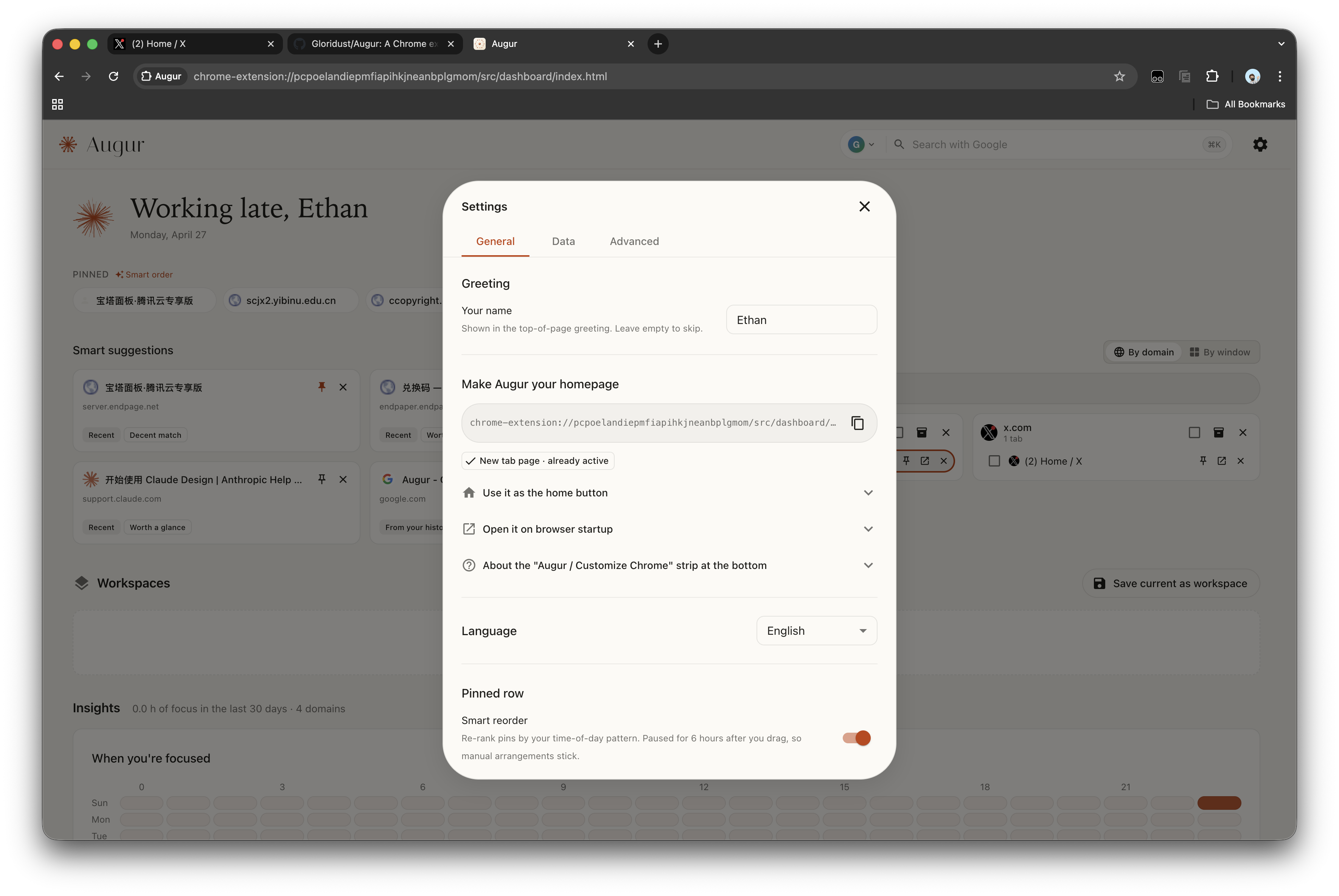Expand About the Augur / Customize Chrome strip
1339x896 pixels.
(668, 565)
